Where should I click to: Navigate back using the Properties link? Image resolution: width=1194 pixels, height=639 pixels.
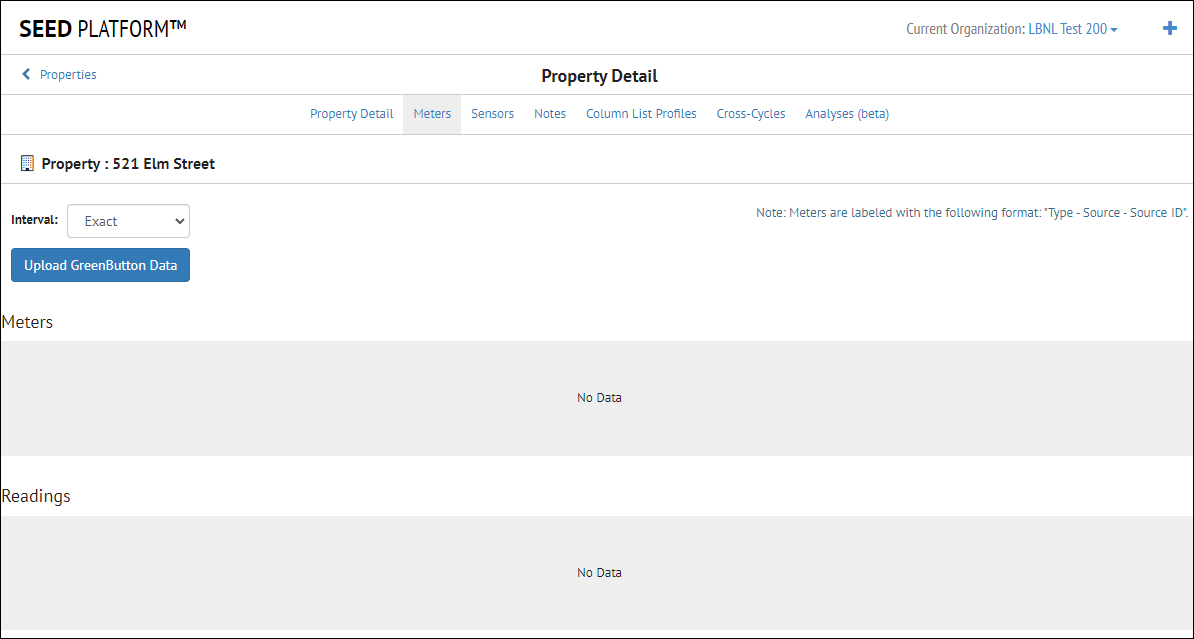coord(68,74)
